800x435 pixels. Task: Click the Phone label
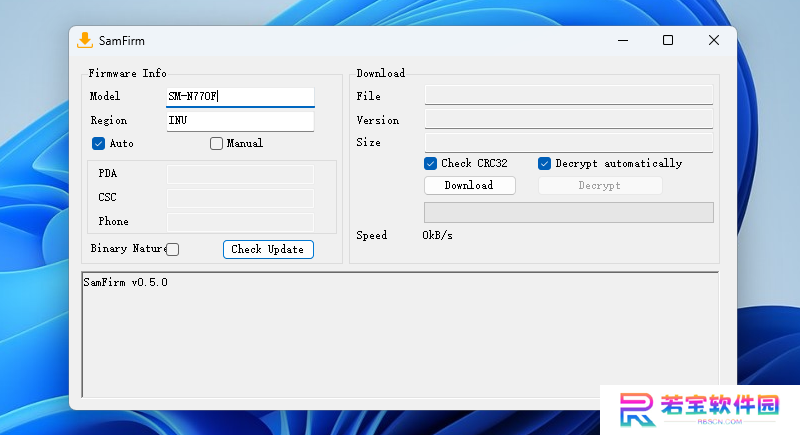[x=113, y=221]
